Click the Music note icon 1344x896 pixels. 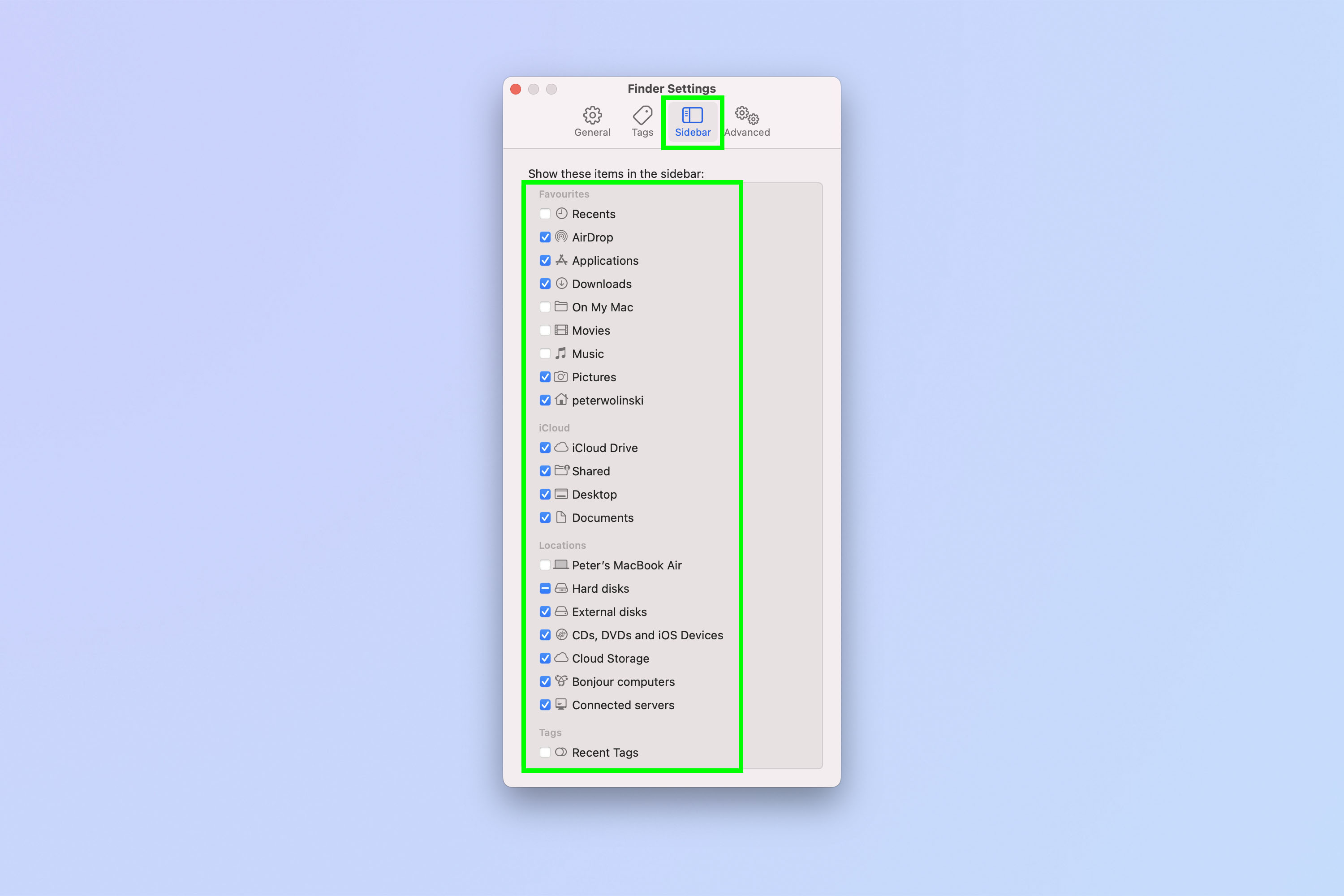point(561,353)
